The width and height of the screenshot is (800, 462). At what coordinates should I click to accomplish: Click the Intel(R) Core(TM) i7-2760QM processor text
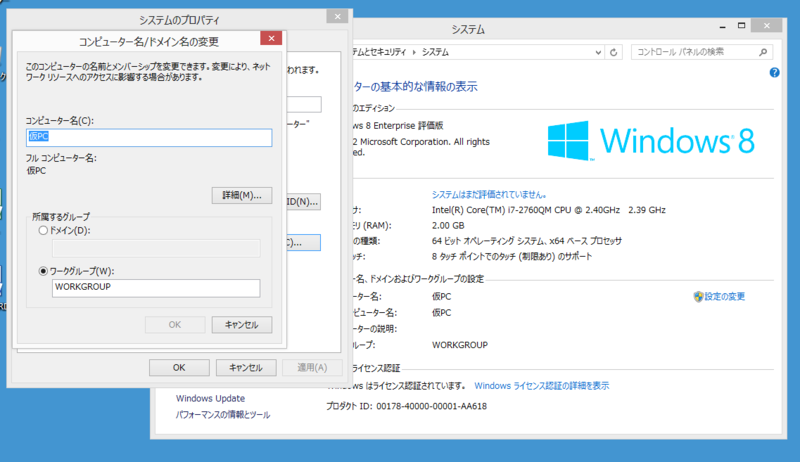point(548,210)
